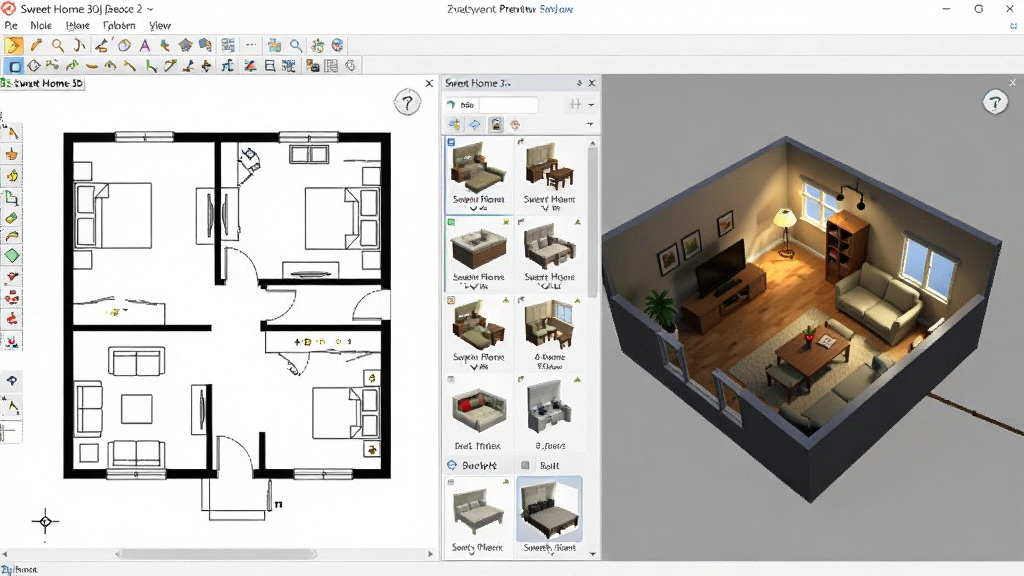Open dropdown arrow at catalog filter row end
The height and width of the screenshot is (576, 1024).
[590, 124]
